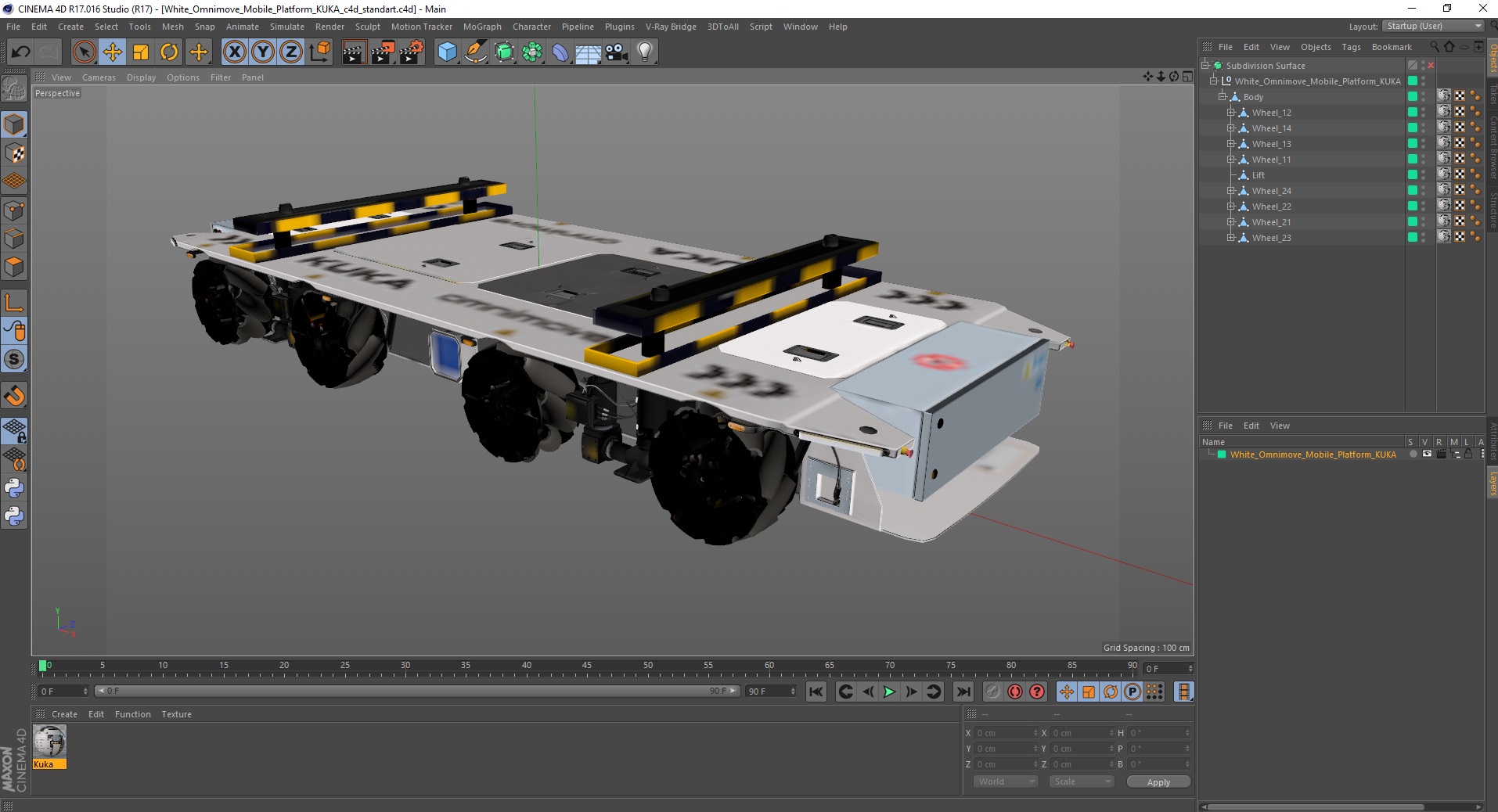Click the Make Editable icon
Screen dimensions: 1498x812
point(14,89)
